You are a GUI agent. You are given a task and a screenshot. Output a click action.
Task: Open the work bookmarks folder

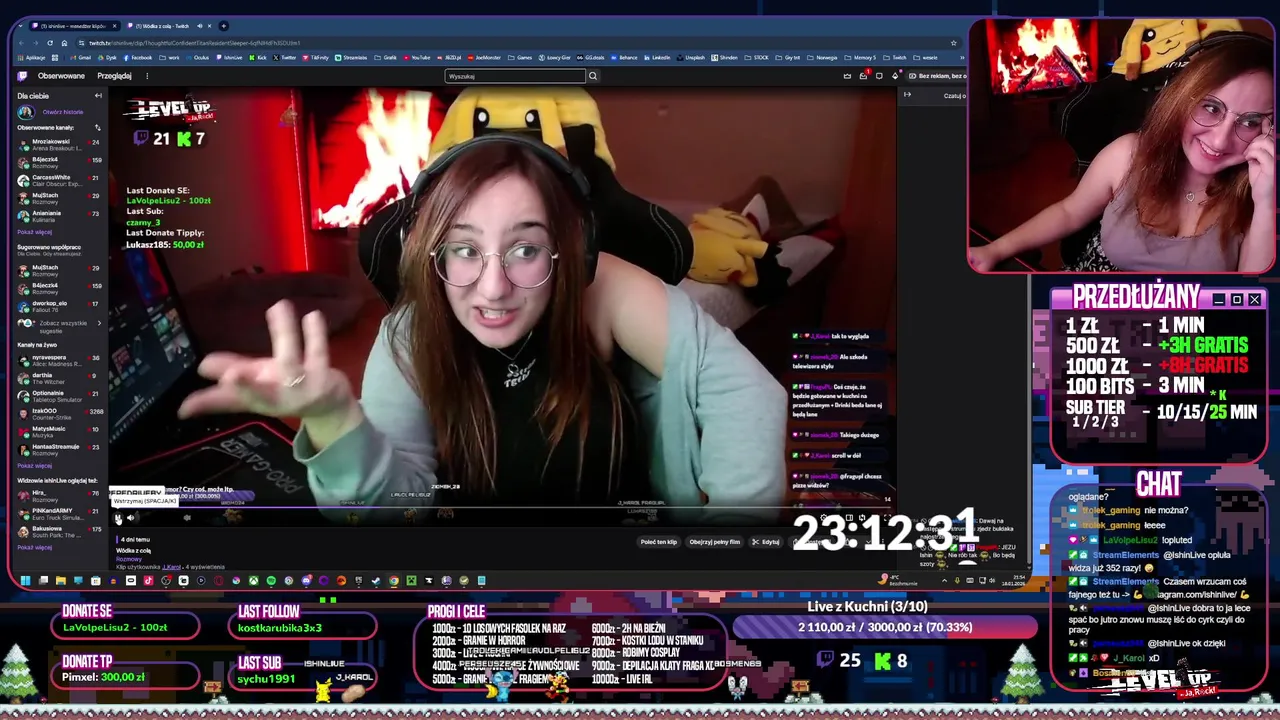(169, 58)
